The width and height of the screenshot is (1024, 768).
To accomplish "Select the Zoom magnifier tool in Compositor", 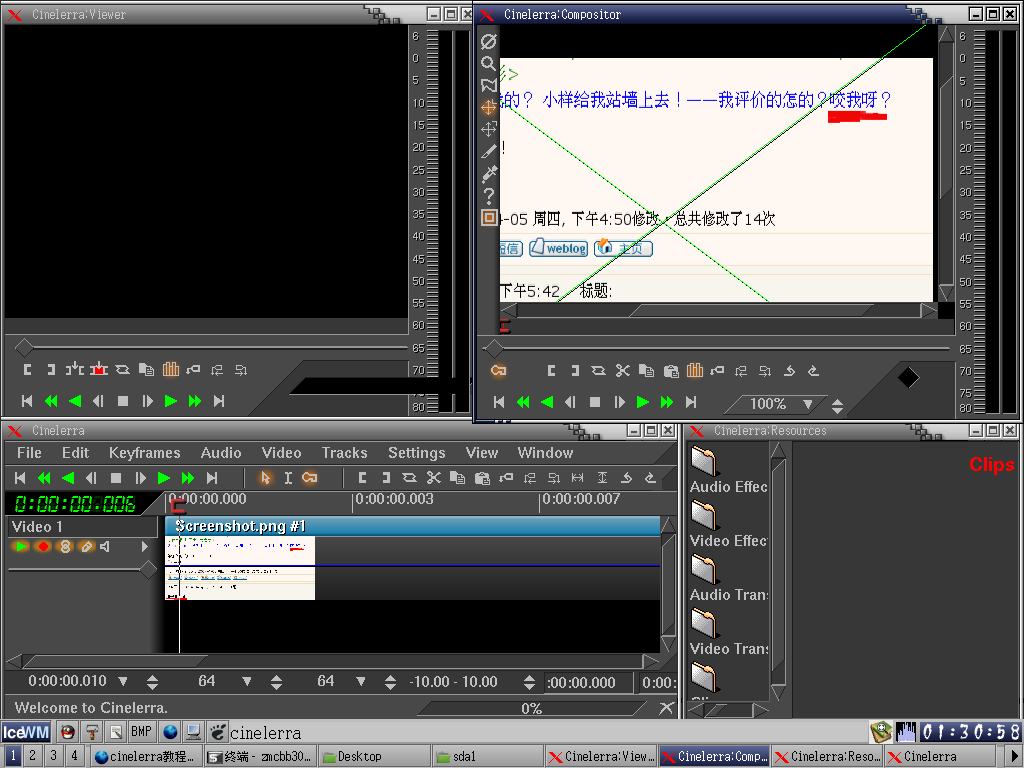I will (488, 63).
